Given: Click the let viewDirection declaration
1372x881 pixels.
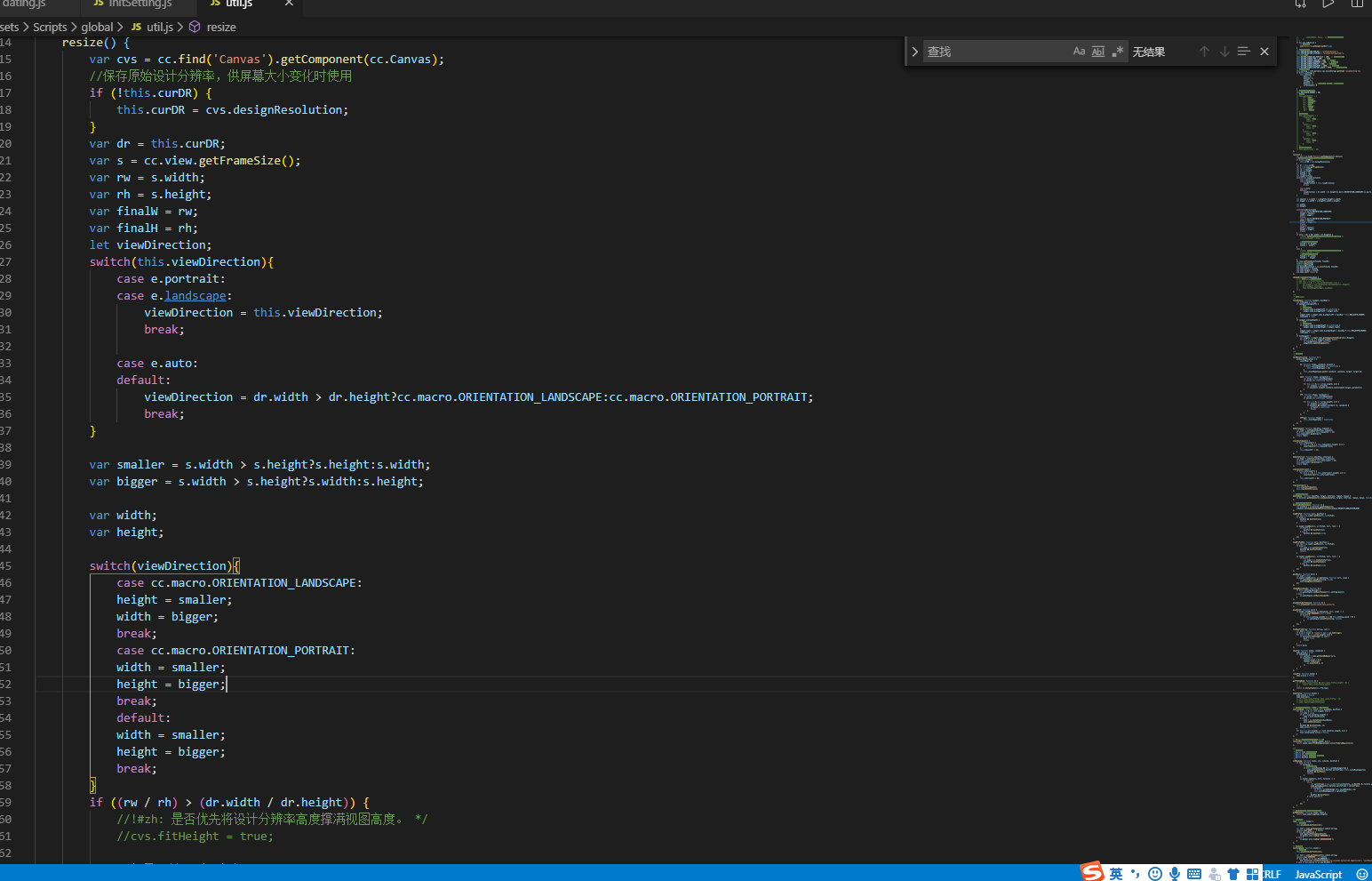Looking at the screenshot, I should click(x=150, y=245).
